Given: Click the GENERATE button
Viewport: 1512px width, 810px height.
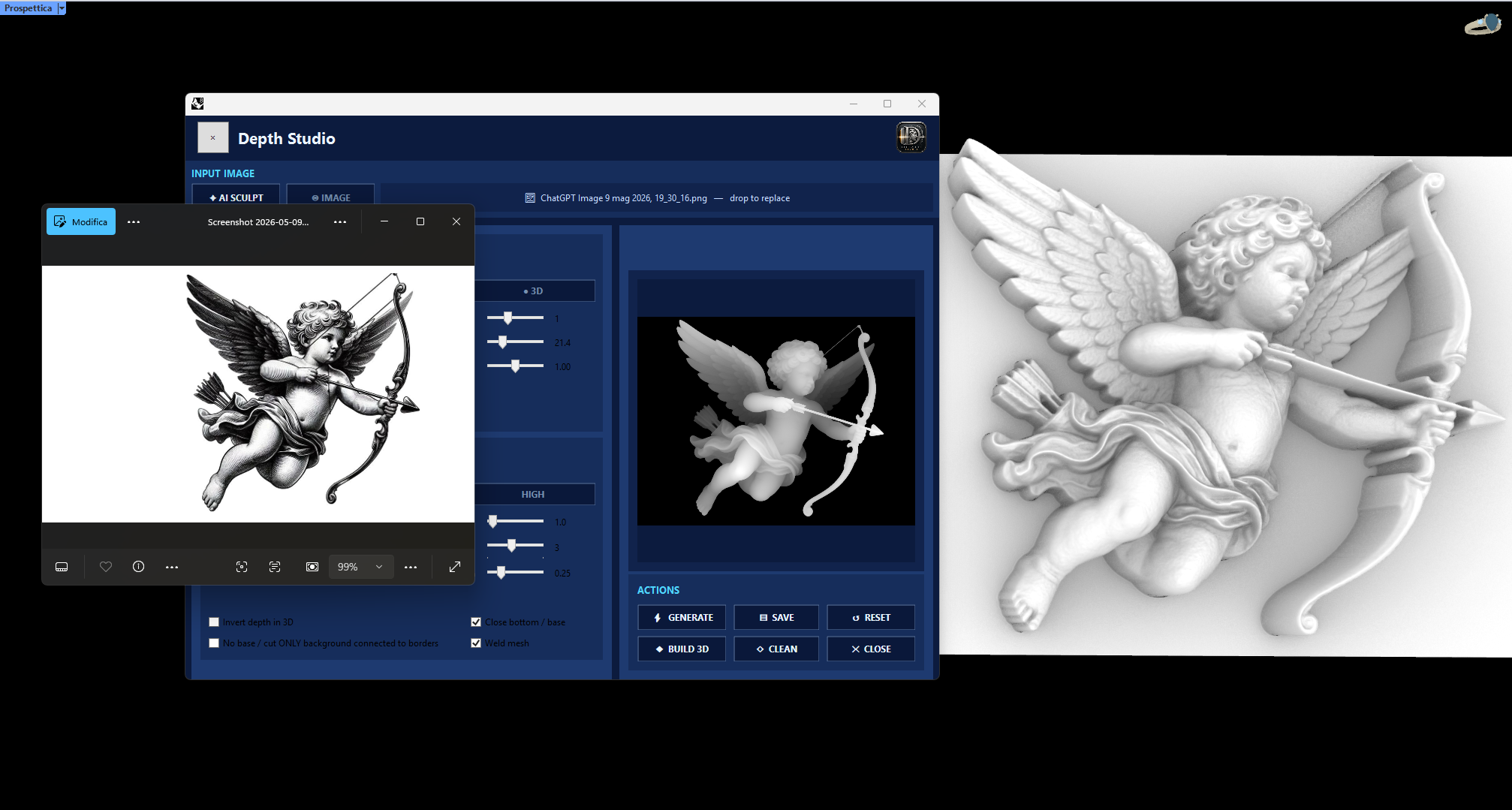Looking at the screenshot, I should [682, 617].
